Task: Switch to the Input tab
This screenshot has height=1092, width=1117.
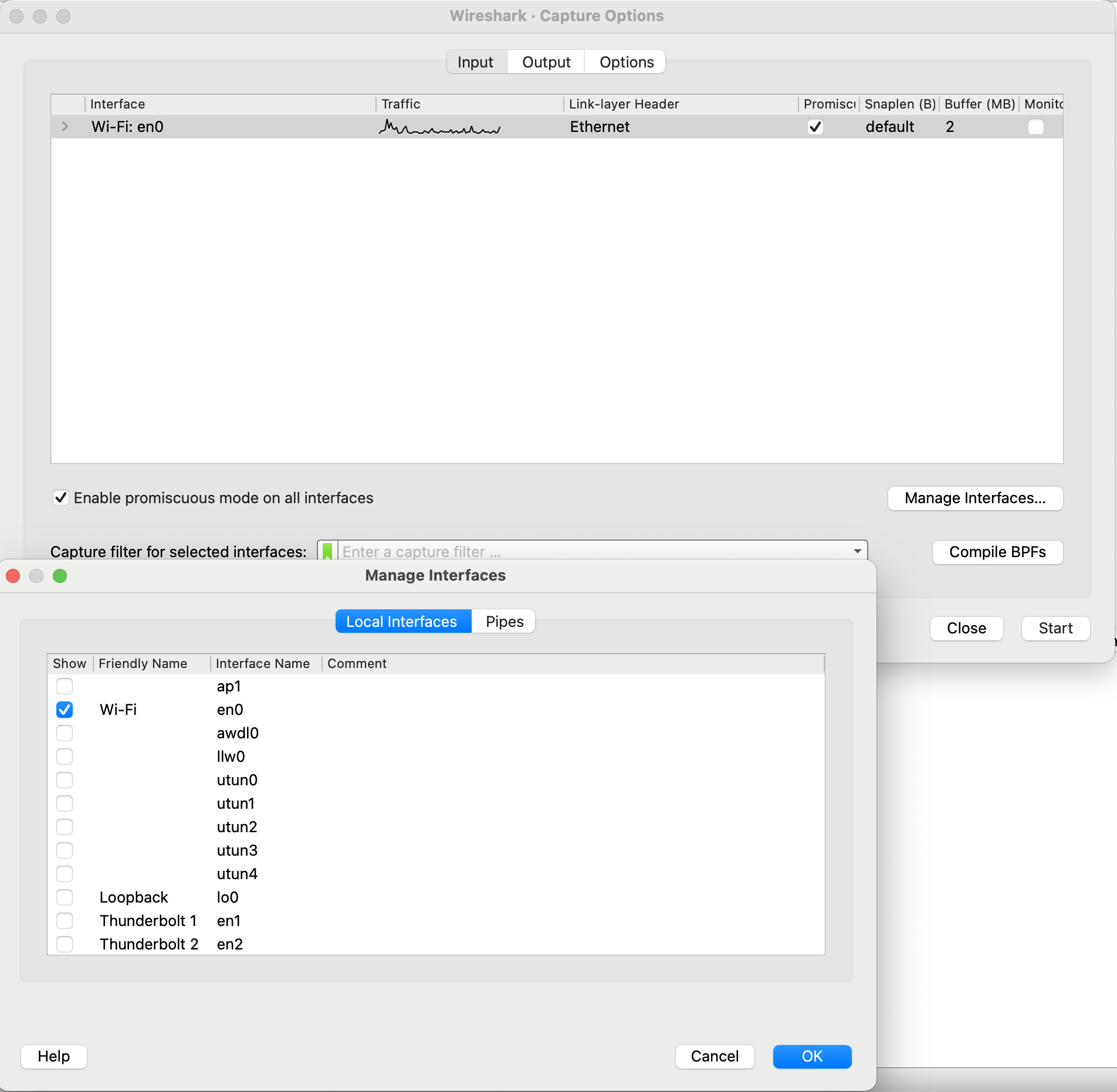Action: click(475, 62)
